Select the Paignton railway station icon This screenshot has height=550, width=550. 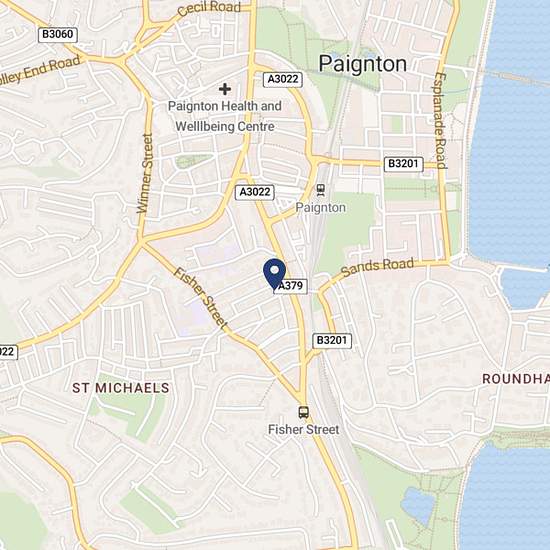(x=321, y=190)
